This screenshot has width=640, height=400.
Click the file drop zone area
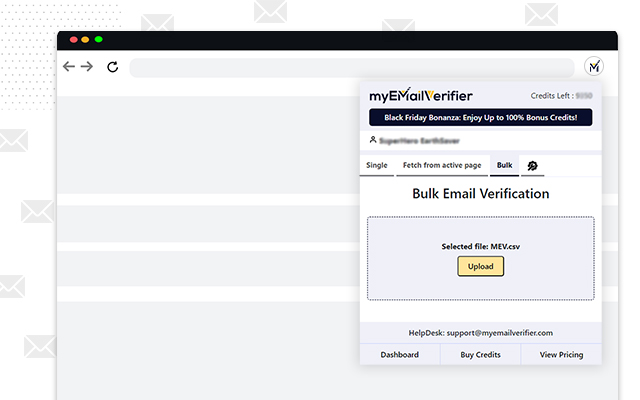(x=480, y=258)
